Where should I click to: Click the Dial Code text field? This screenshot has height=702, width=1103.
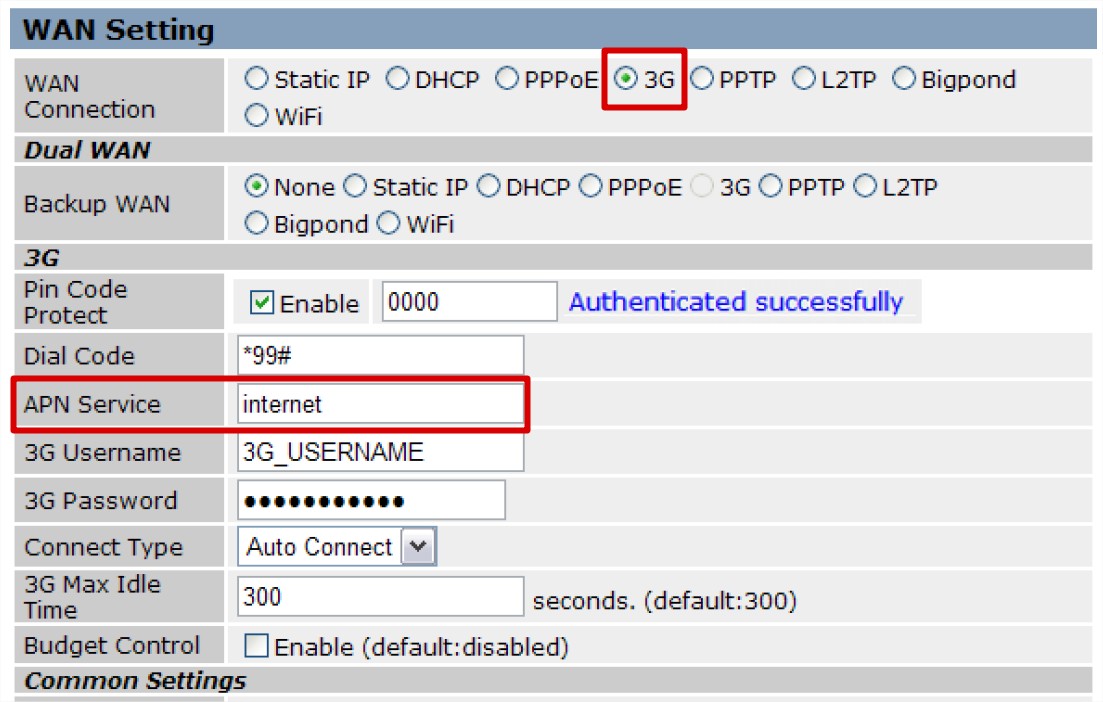pos(380,356)
